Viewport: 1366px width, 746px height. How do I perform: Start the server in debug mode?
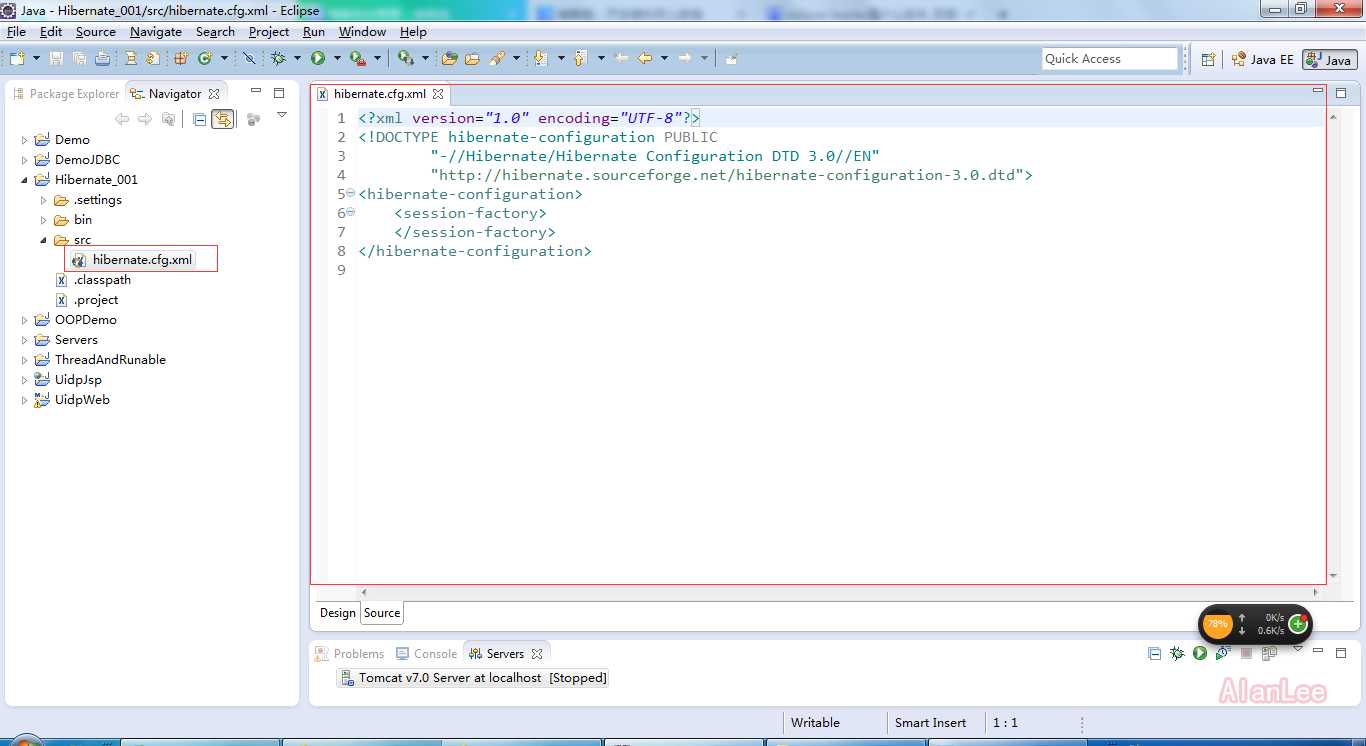click(1177, 653)
